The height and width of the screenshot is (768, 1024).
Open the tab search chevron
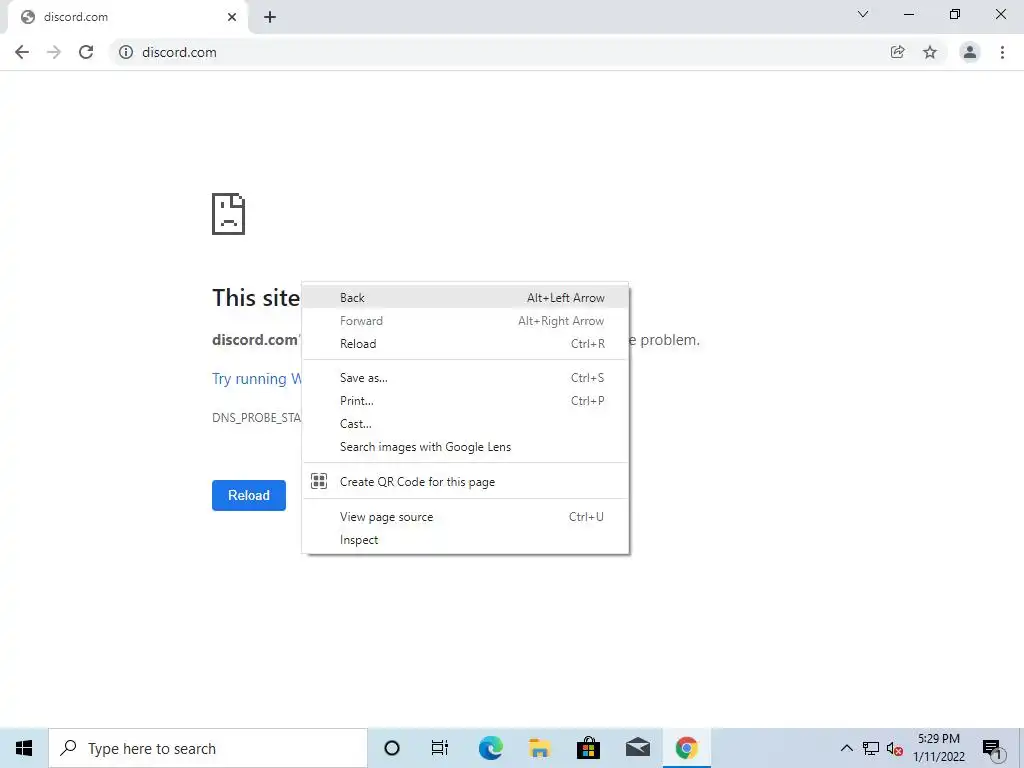tap(863, 14)
